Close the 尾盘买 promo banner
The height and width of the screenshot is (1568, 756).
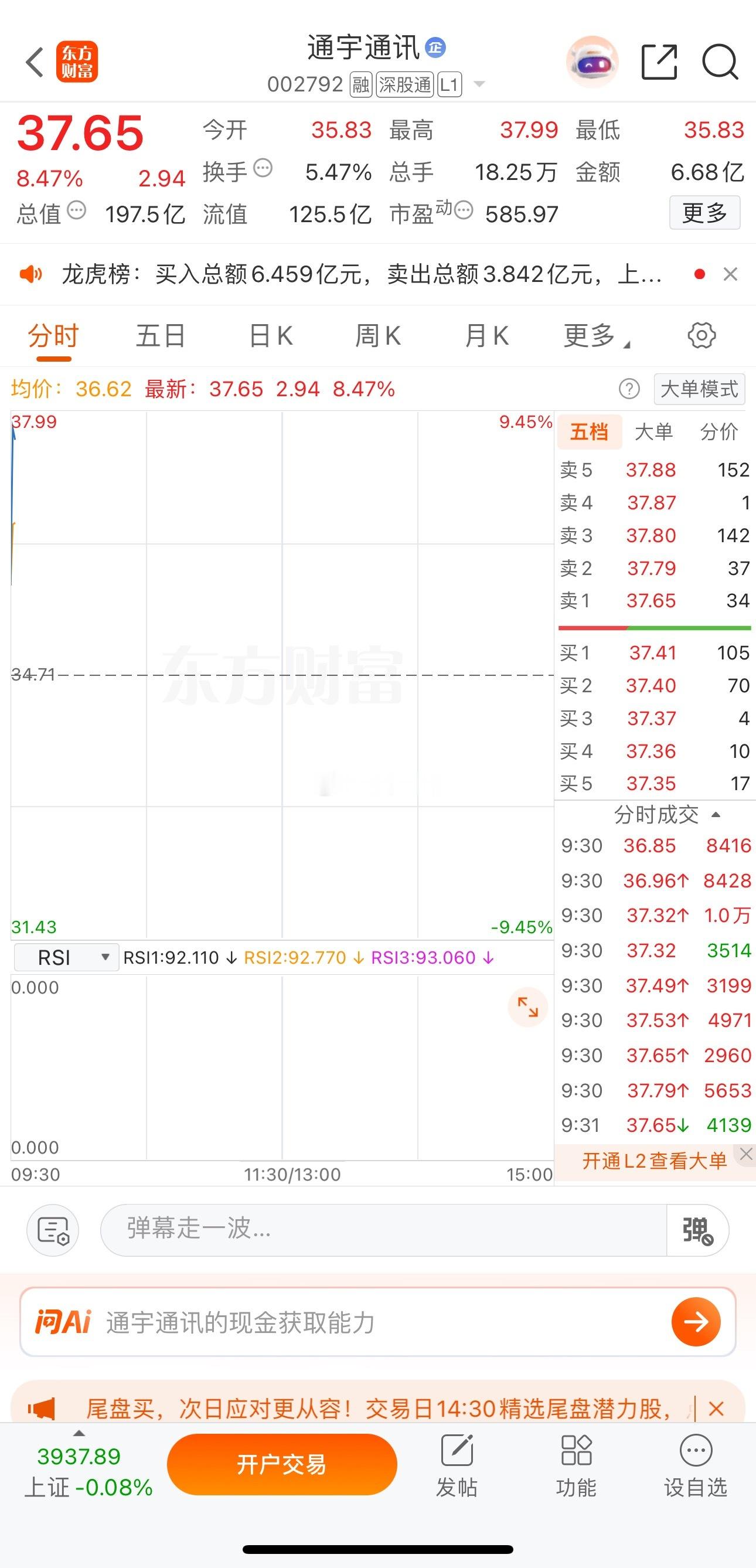pyautogui.click(x=716, y=1409)
